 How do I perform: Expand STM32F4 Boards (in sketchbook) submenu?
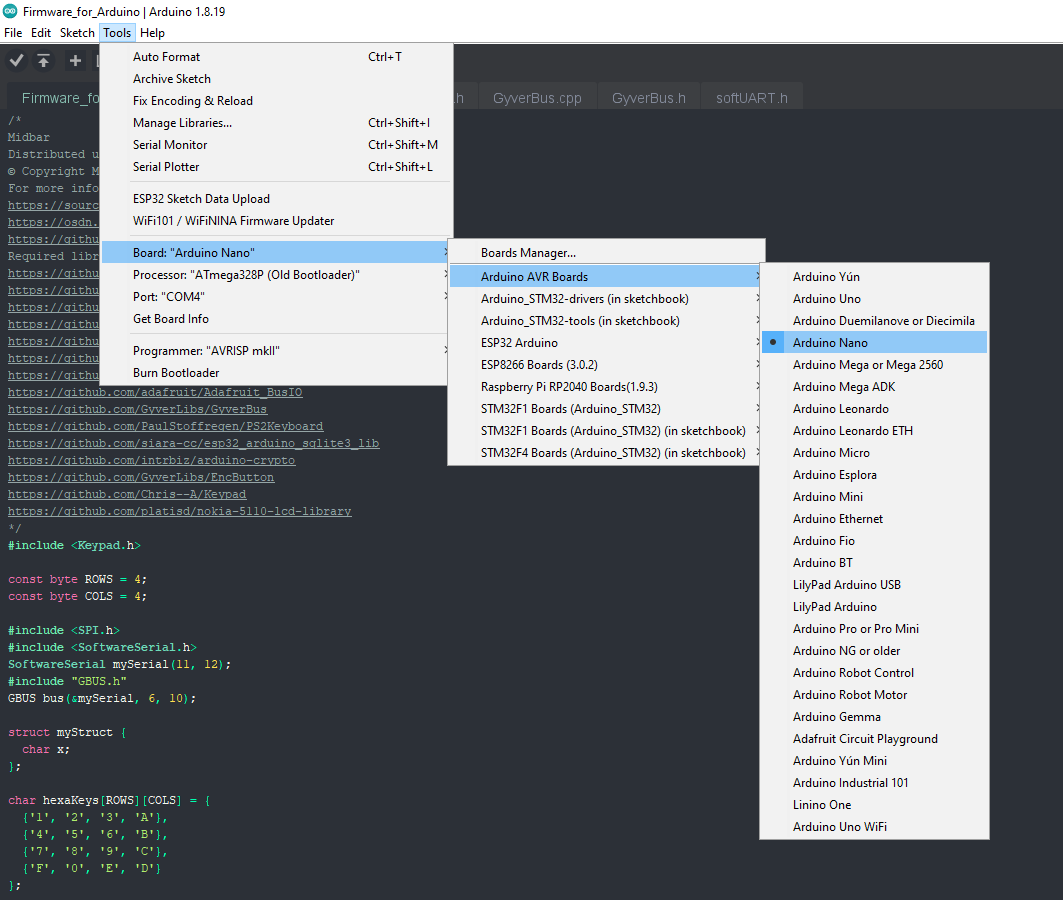coord(606,453)
